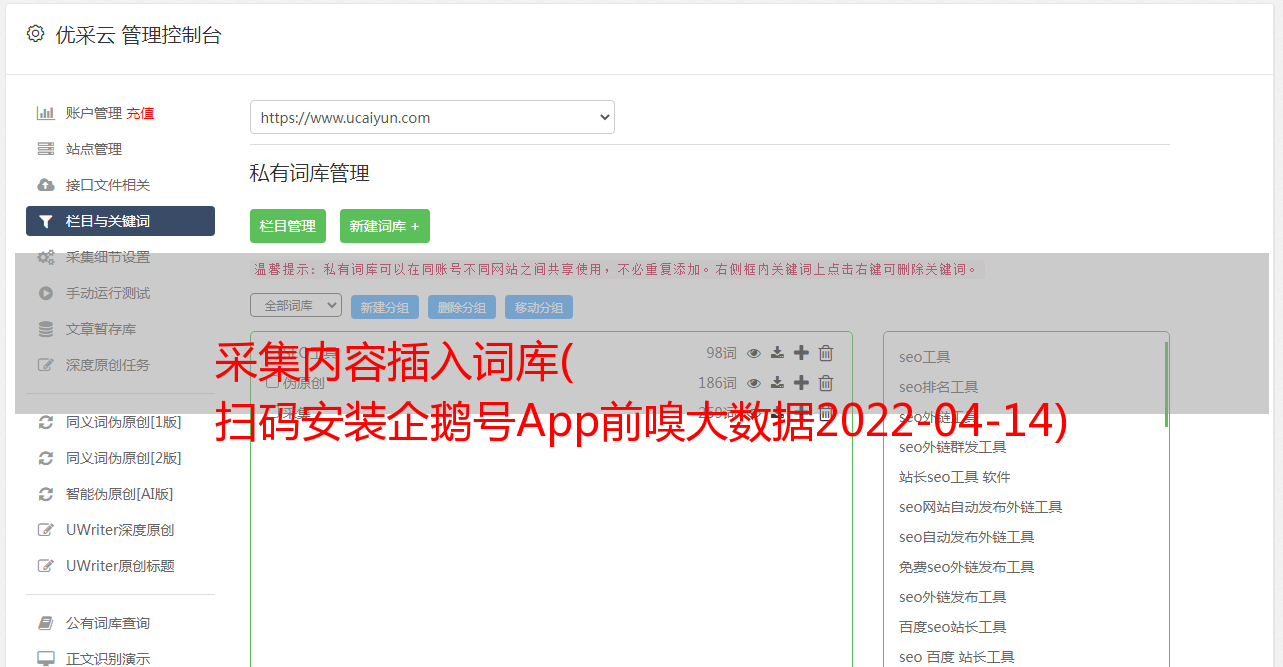Select keyword seo网站自动发布外链工具
1283x667 pixels.
click(980, 507)
